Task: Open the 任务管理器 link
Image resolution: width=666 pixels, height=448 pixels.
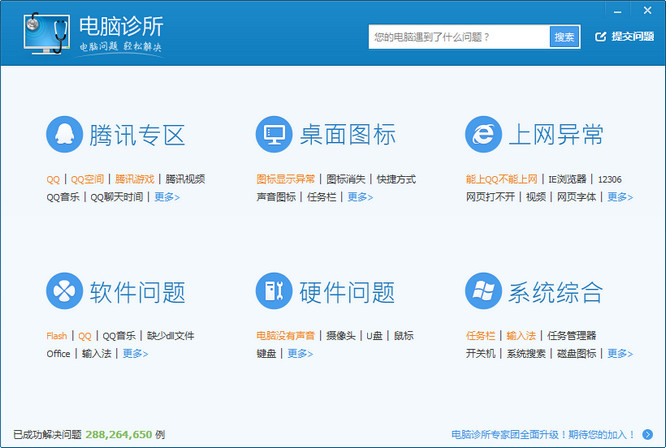Action: (571, 336)
